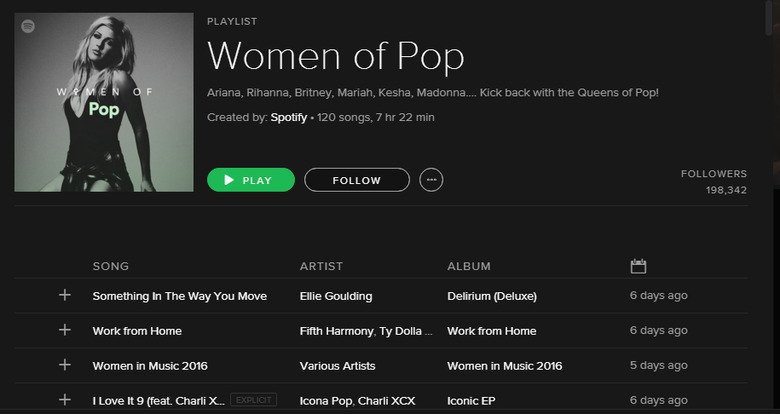Viewport: 780px width, 414px height.
Task: Open the Spotify creator profile link
Action: pos(289,117)
